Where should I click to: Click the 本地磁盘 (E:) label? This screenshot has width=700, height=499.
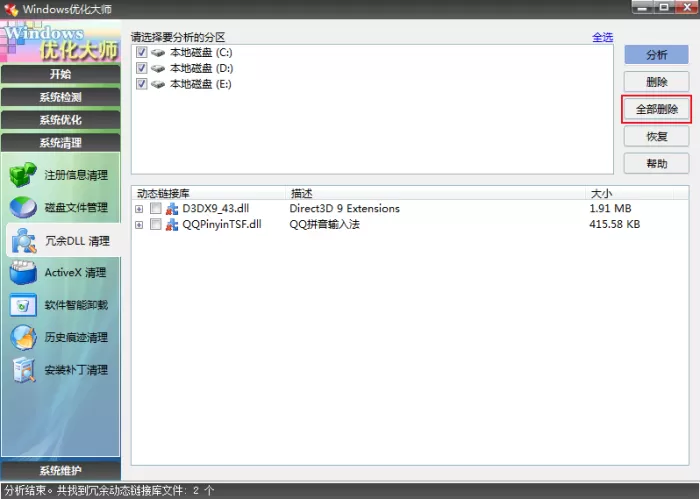click(200, 84)
